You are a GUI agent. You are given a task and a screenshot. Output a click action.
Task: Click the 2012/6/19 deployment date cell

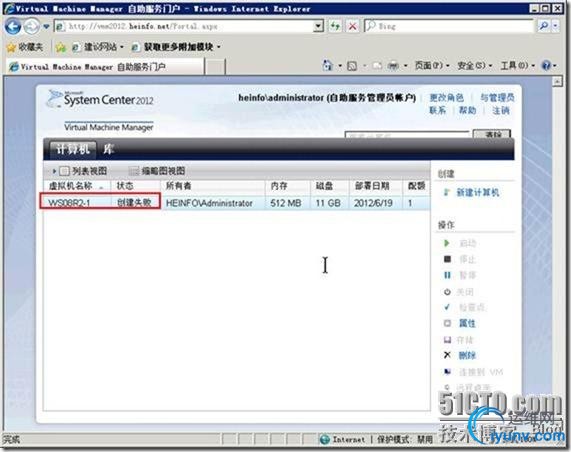tap(373, 203)
